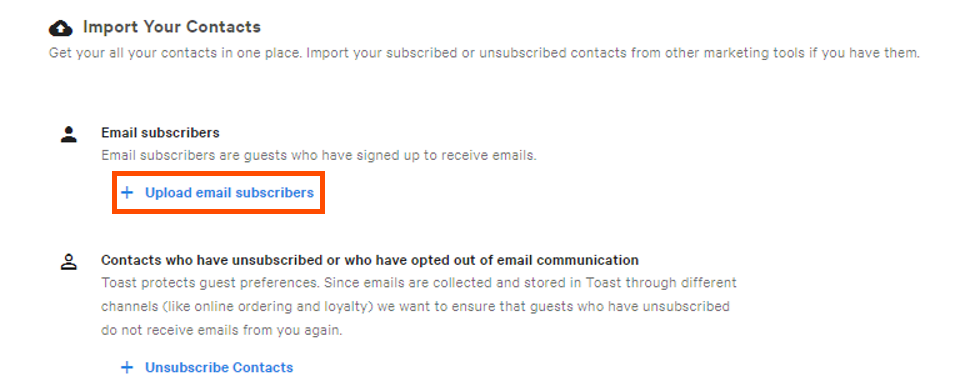Viewport: 970px width, 391px height.
Task: Click the heading about contacts who have unsubscribed
Action: click(370, 260)
